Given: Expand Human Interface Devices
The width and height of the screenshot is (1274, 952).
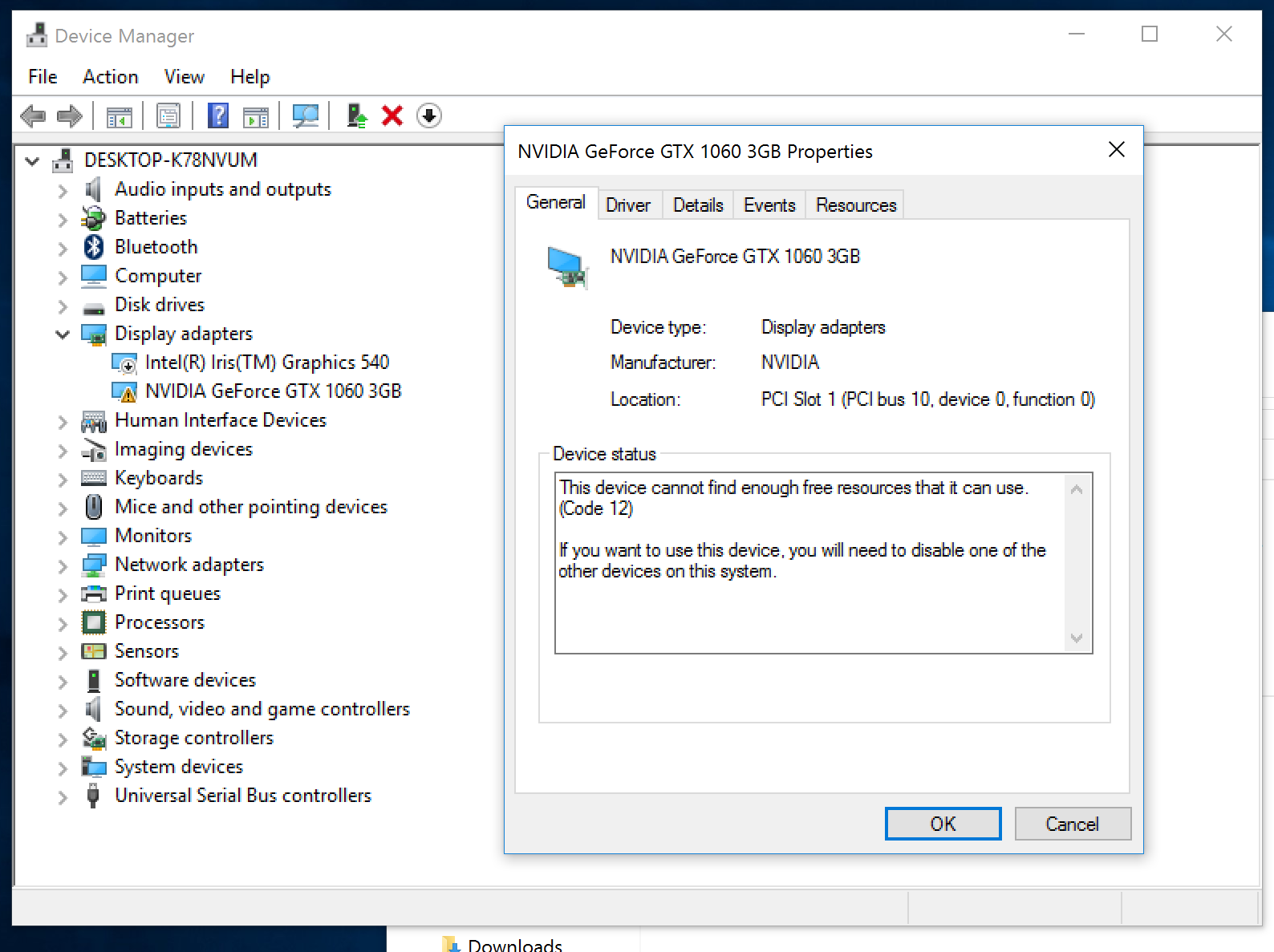Looking at the screenshot, I should [x=63, y=421].
